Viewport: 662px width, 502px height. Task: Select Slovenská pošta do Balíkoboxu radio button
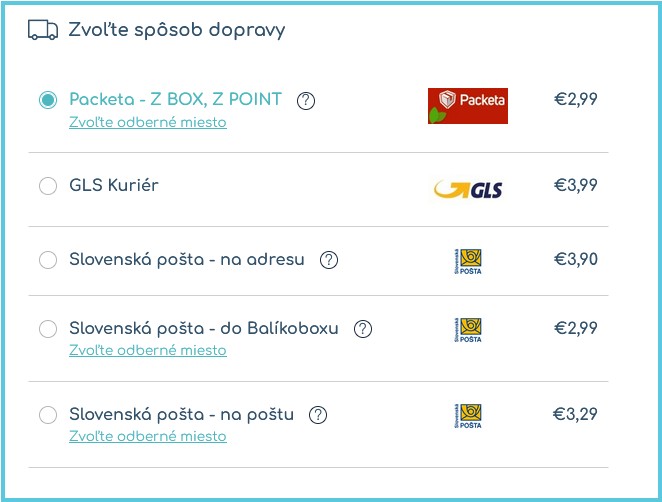click(48, 329)
